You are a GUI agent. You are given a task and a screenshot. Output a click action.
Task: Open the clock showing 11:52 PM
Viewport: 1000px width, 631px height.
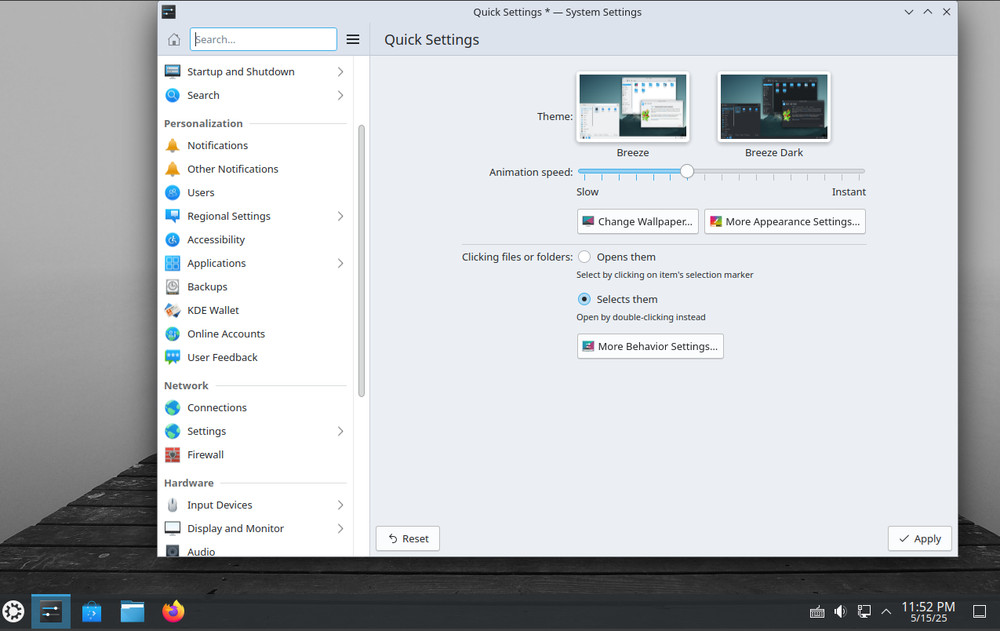tap(928, 611)
